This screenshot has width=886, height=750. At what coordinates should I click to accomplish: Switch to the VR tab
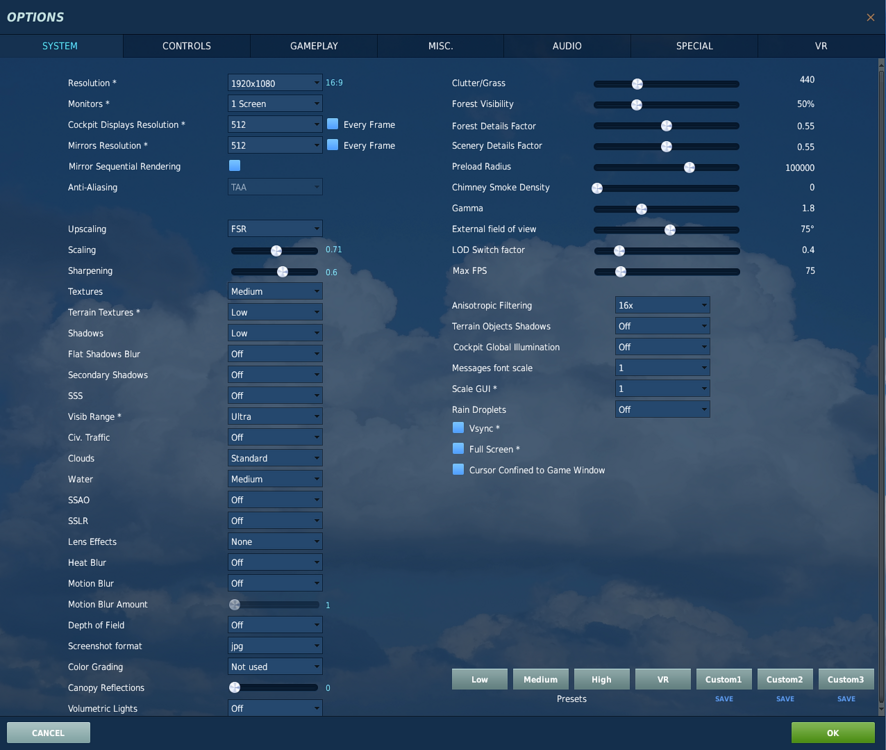click(820, 46)
